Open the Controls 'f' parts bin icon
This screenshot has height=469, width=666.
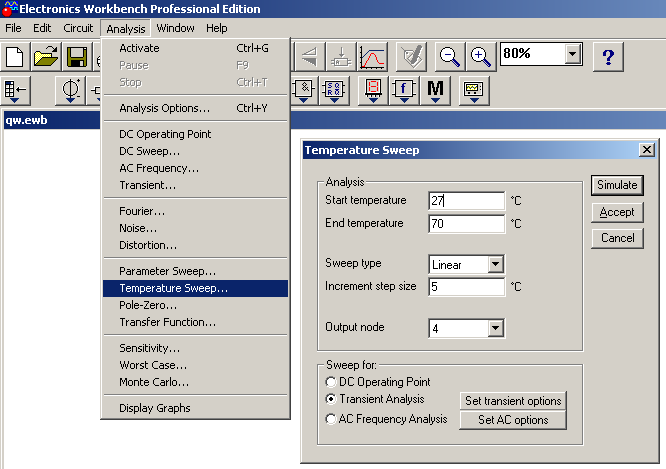coord(404,90)
